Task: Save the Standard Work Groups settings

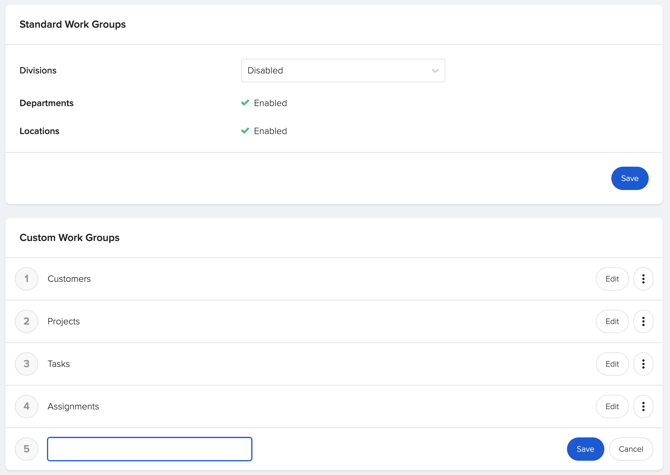Action: [629, 178]
